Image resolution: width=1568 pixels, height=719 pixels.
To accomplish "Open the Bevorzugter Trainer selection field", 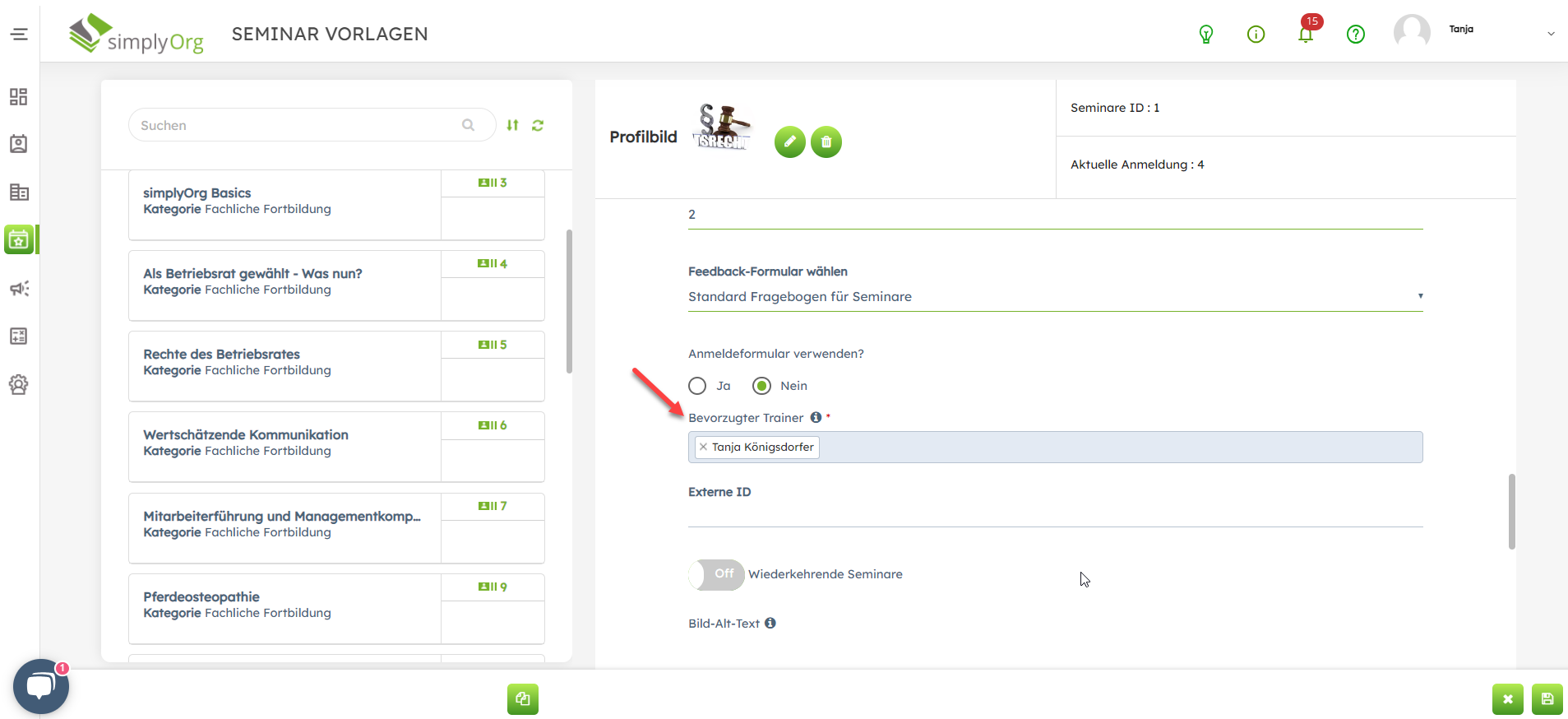I will (x=1118, y=448).
